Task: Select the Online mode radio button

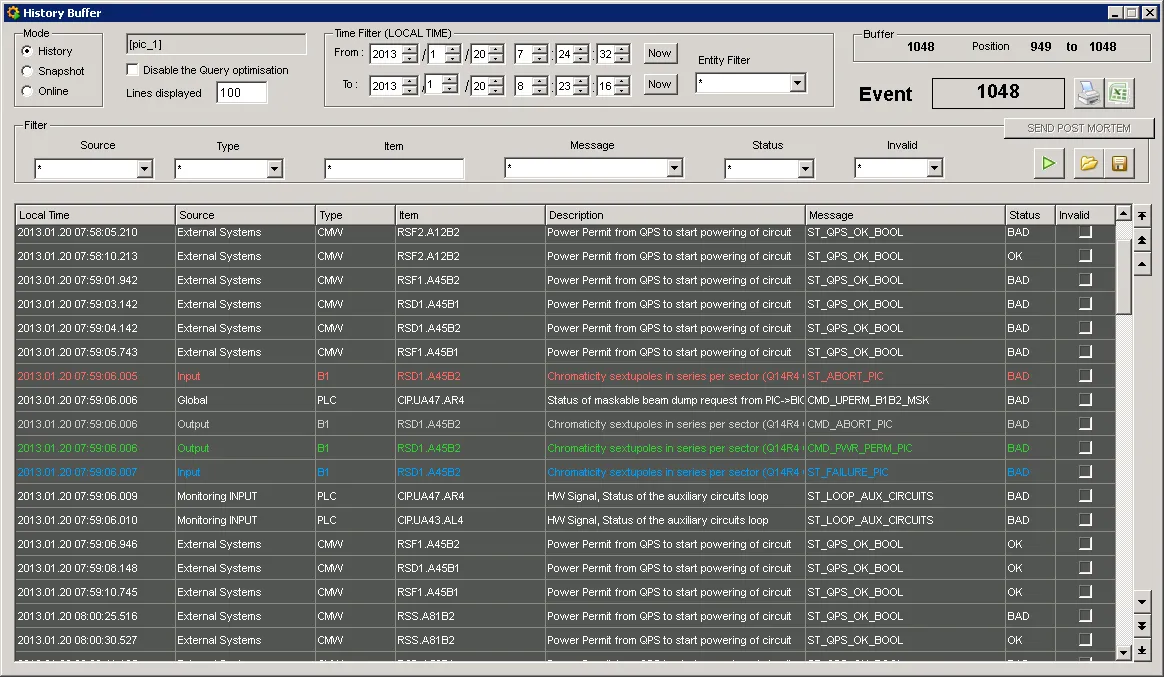Action: pyautogui.click(x=27, y=91)
